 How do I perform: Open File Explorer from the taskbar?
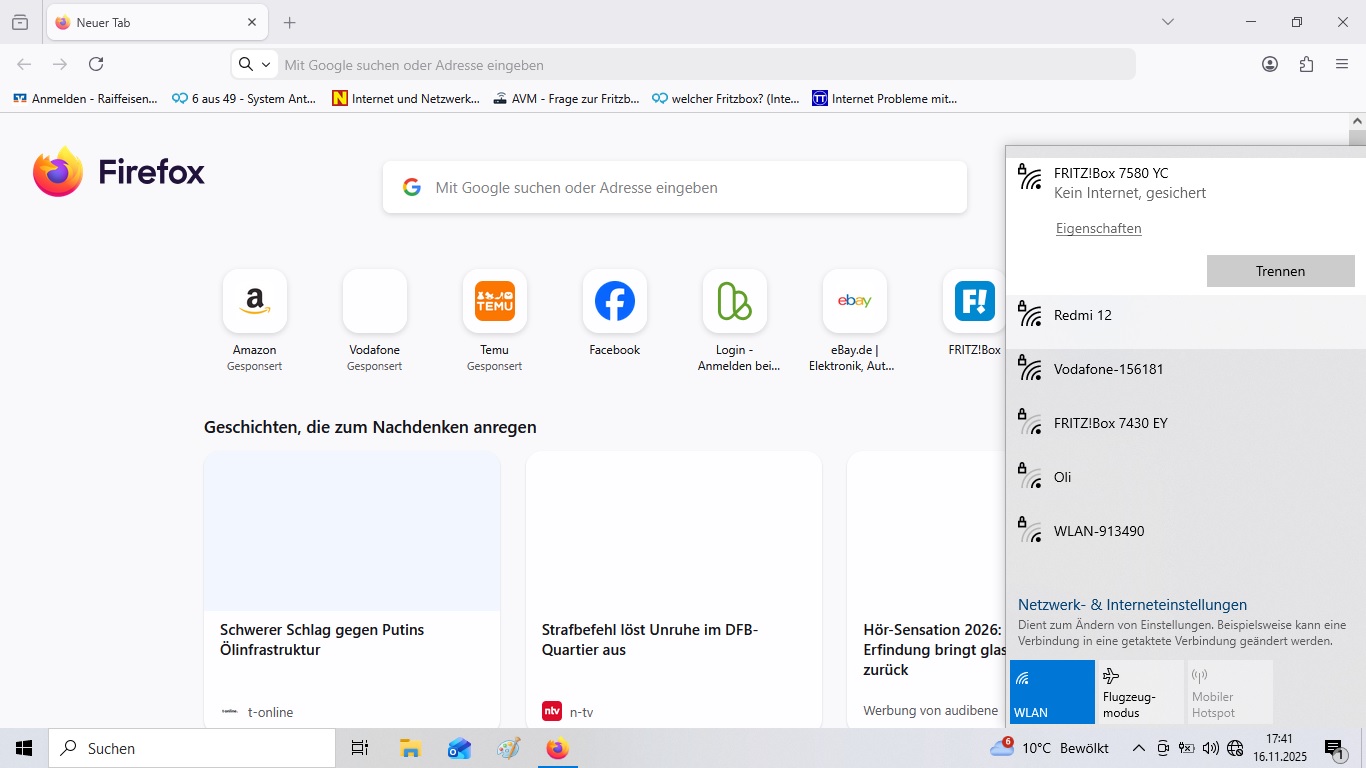point(409,748)
